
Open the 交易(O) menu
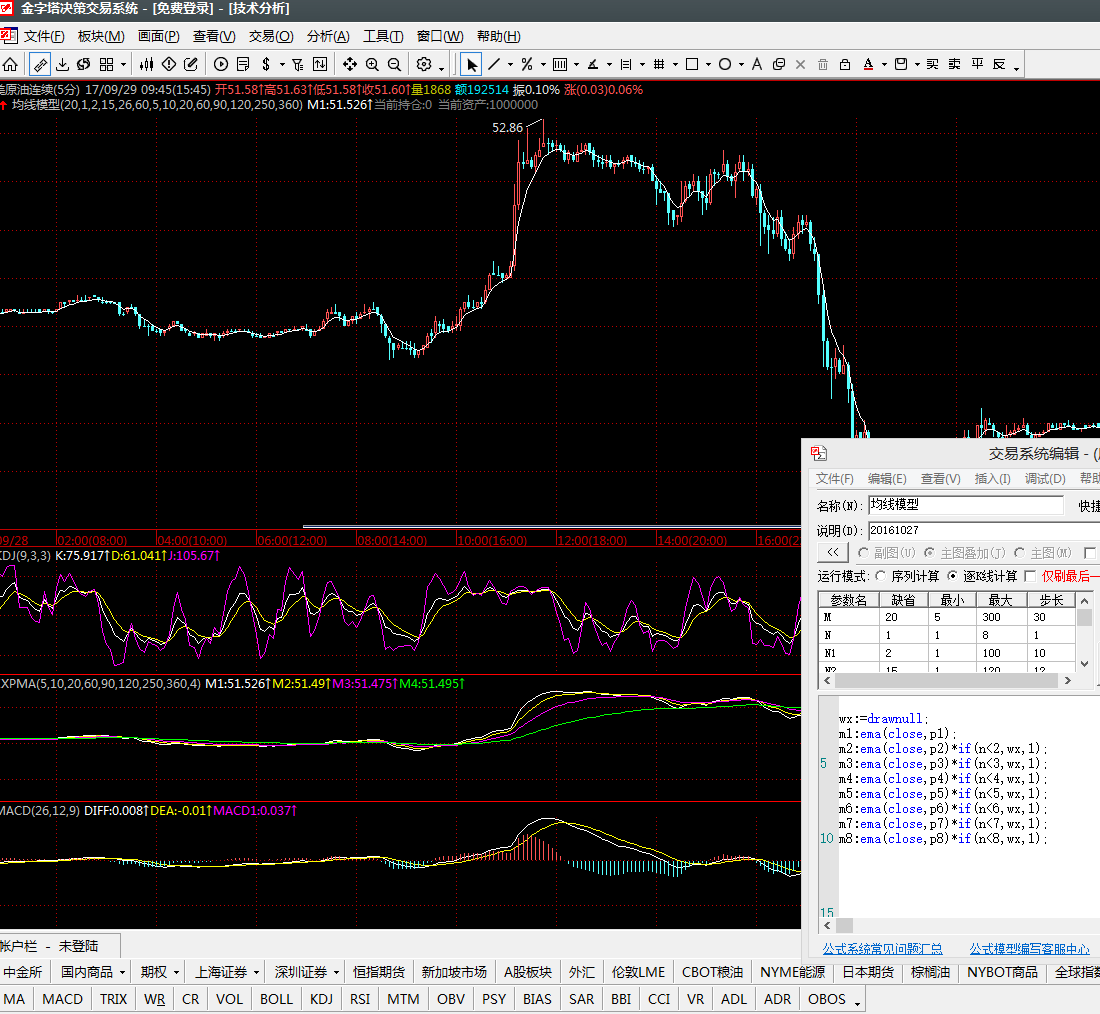click(x=271, y=36)
